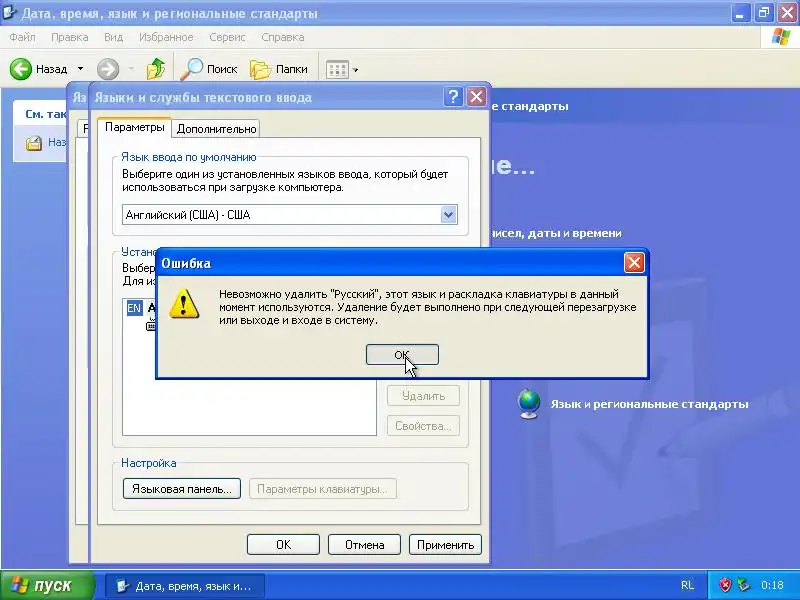
Task: Toggle the Папки folders pane
Action: [x=279, y=69]
